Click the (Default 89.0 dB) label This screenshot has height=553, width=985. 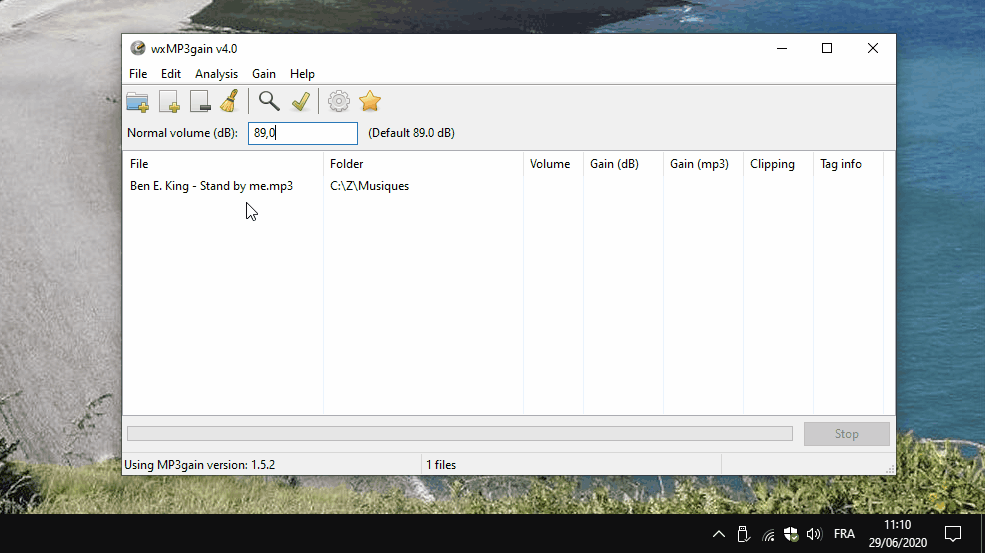(411, 133)
